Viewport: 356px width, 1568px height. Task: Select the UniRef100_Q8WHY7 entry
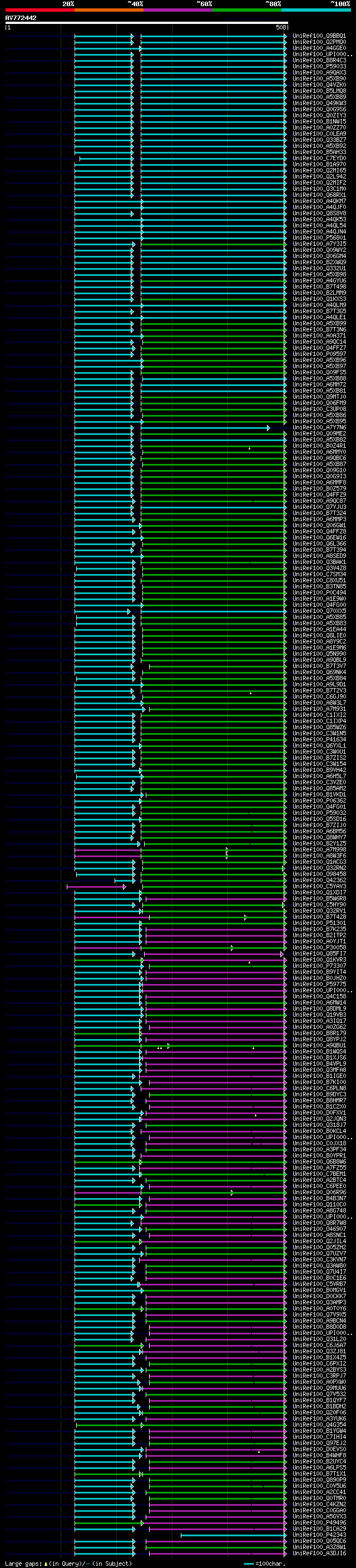point(319,837)
